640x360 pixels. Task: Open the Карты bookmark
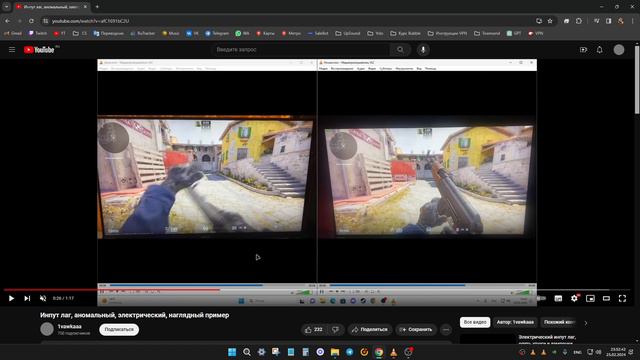265,33
